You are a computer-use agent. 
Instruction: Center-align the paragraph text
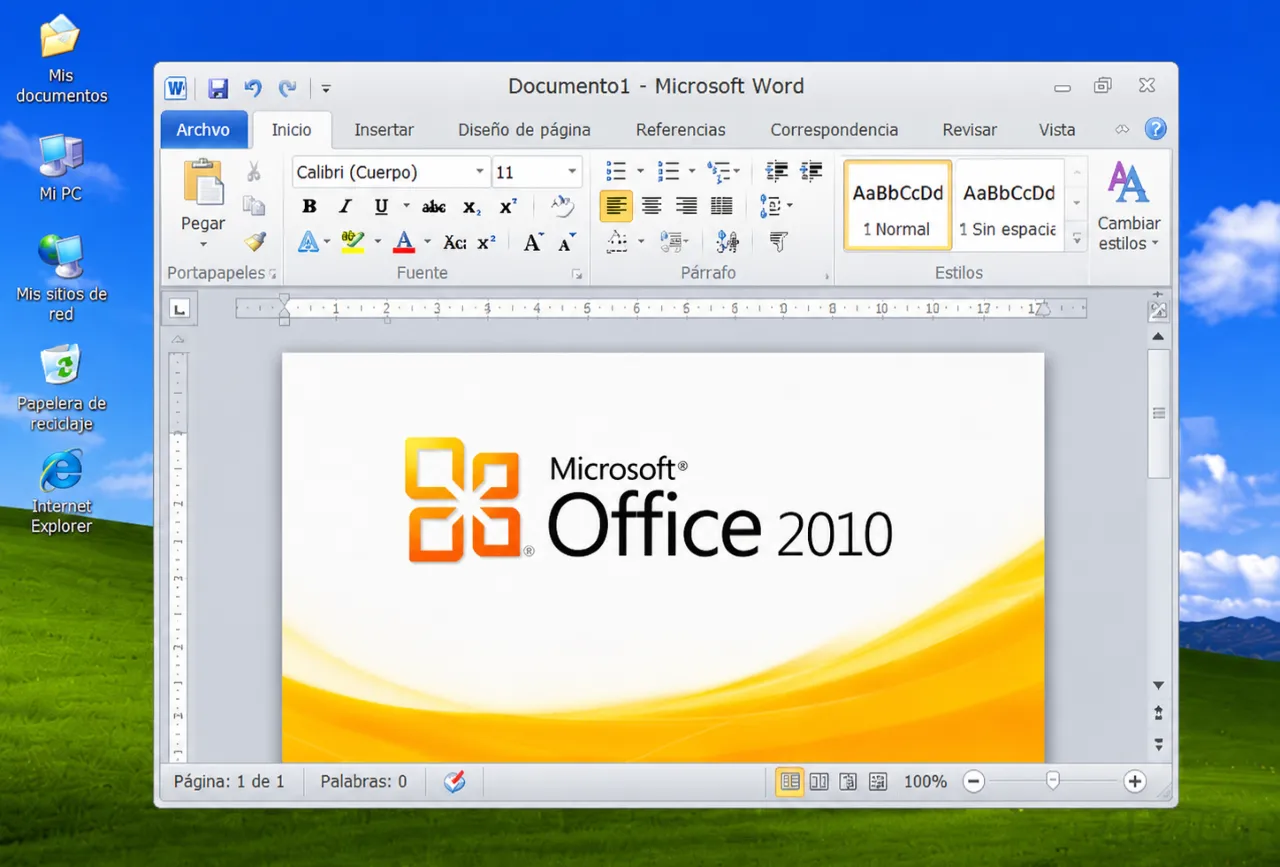(651, 207)
